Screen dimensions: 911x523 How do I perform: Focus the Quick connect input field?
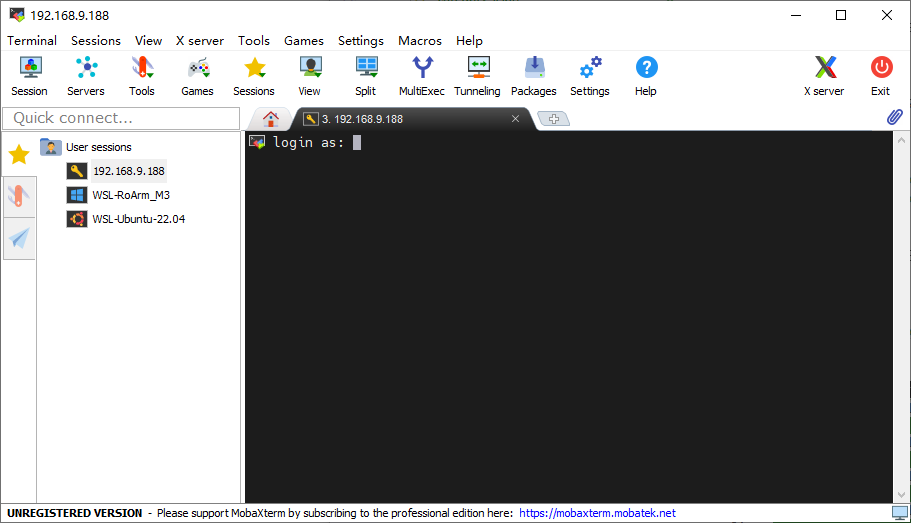pos(121,118)
